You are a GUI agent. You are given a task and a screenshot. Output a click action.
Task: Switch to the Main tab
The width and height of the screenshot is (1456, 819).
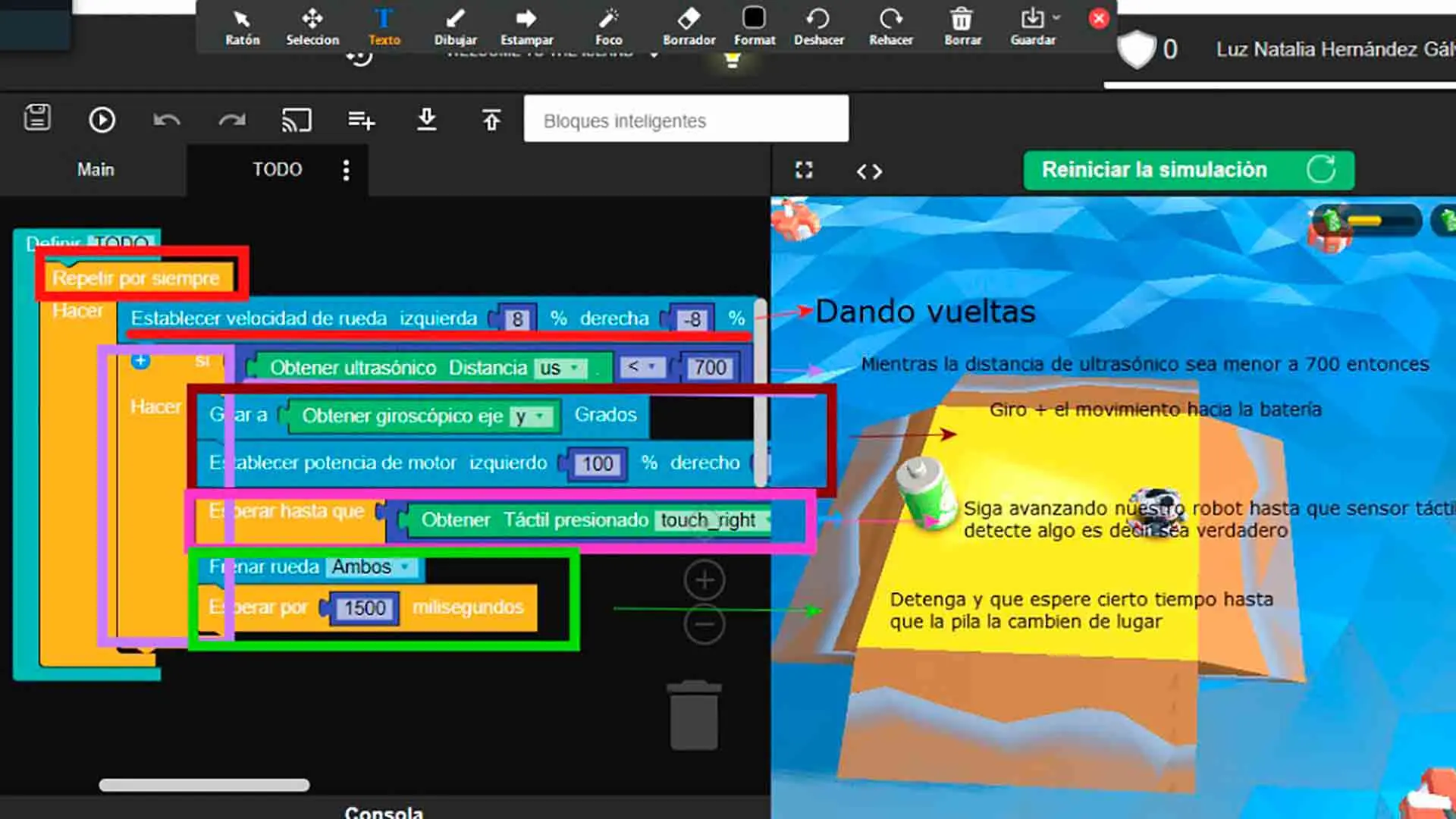(95, 169)
